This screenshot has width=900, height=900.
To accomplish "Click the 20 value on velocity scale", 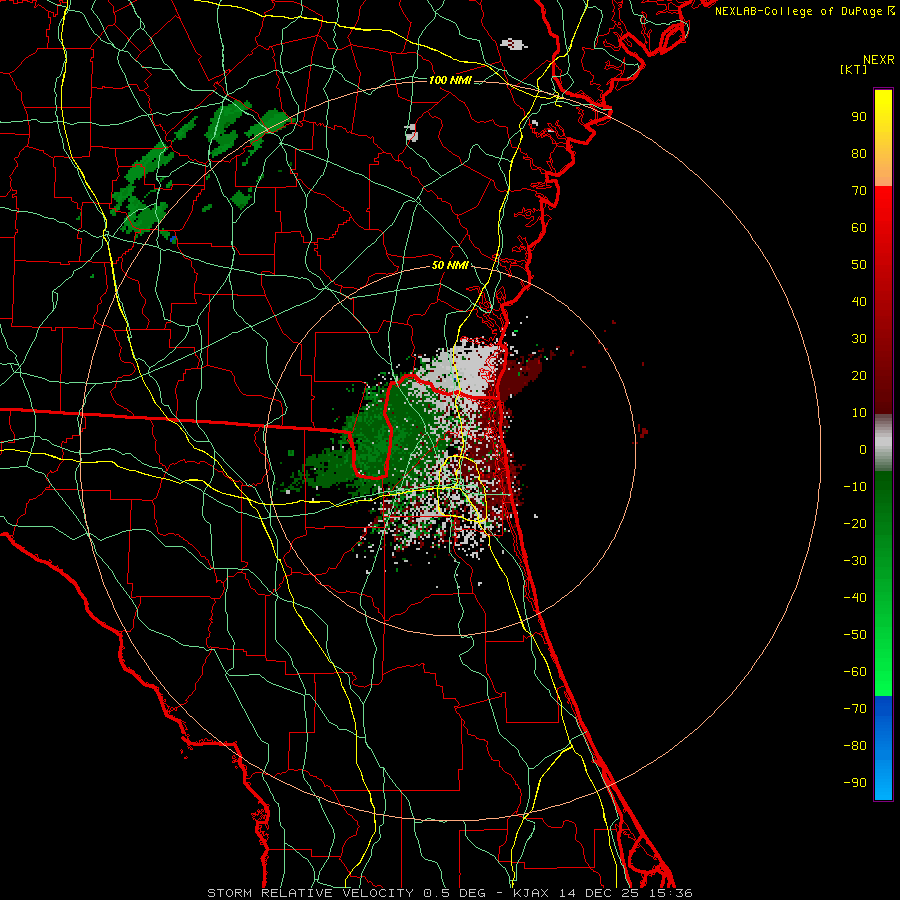I will 859,376.
